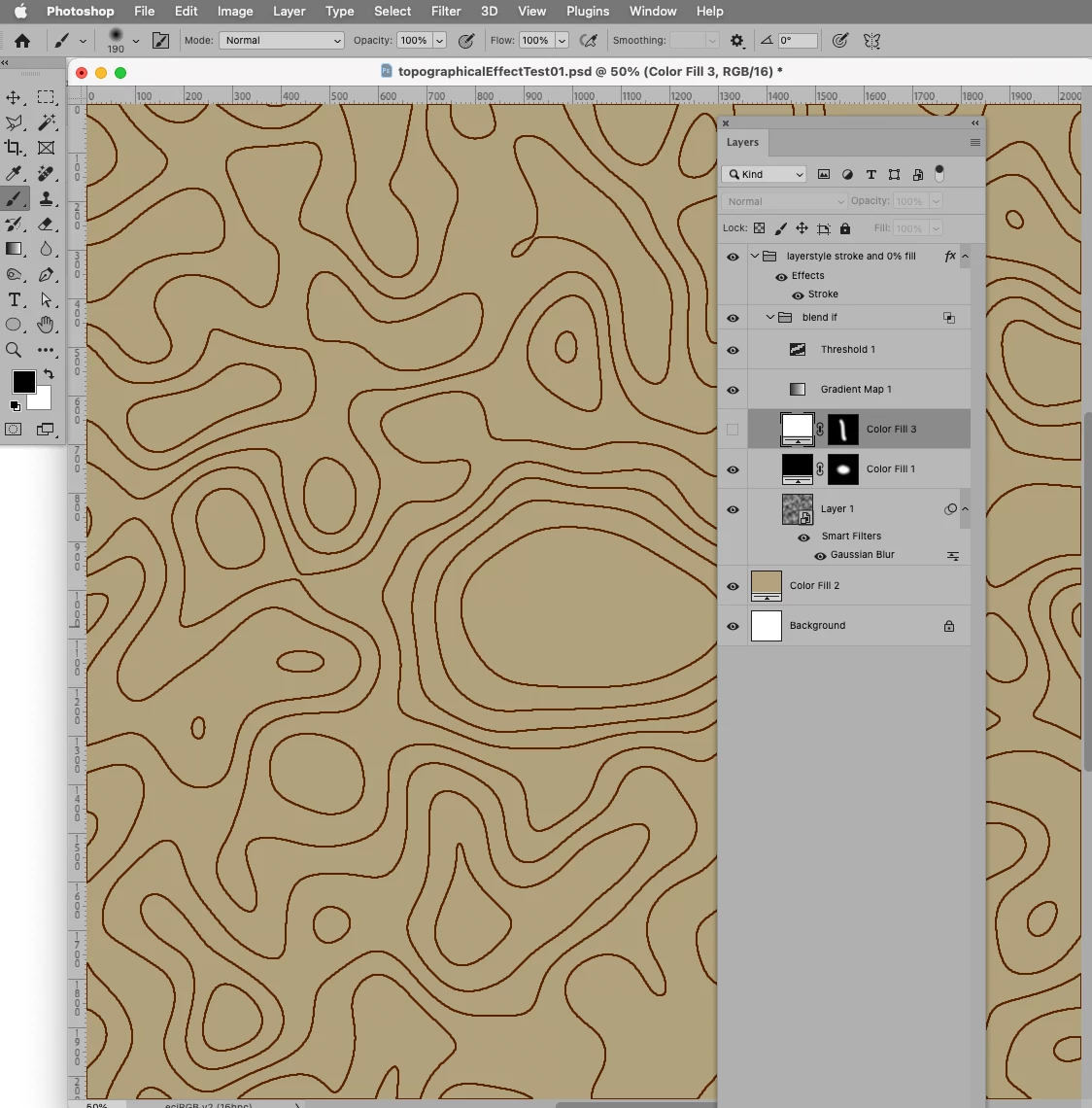Select the Path Selection tool

click(x=46, y=299)
